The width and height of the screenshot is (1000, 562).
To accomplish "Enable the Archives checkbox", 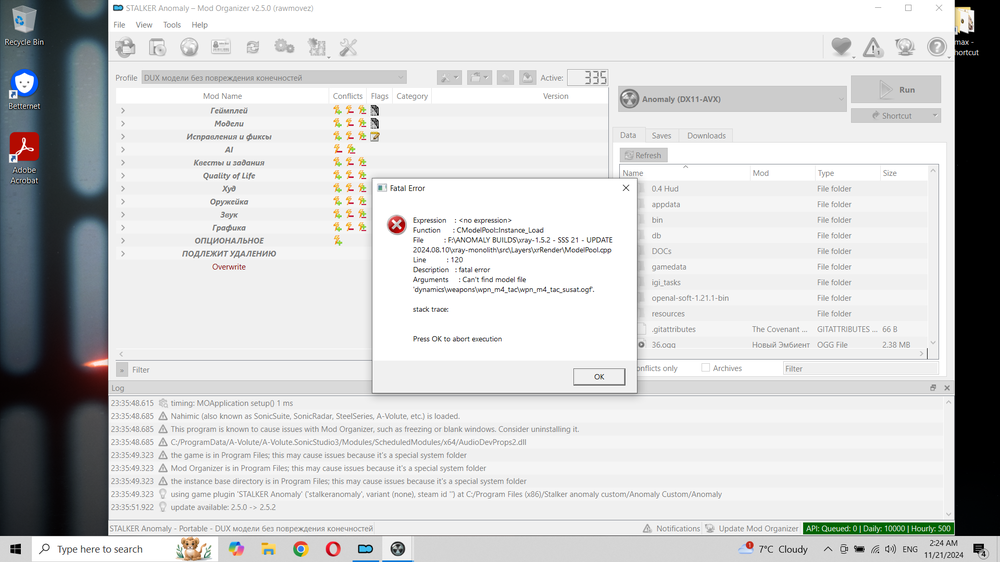I will (x=706, y=368).
